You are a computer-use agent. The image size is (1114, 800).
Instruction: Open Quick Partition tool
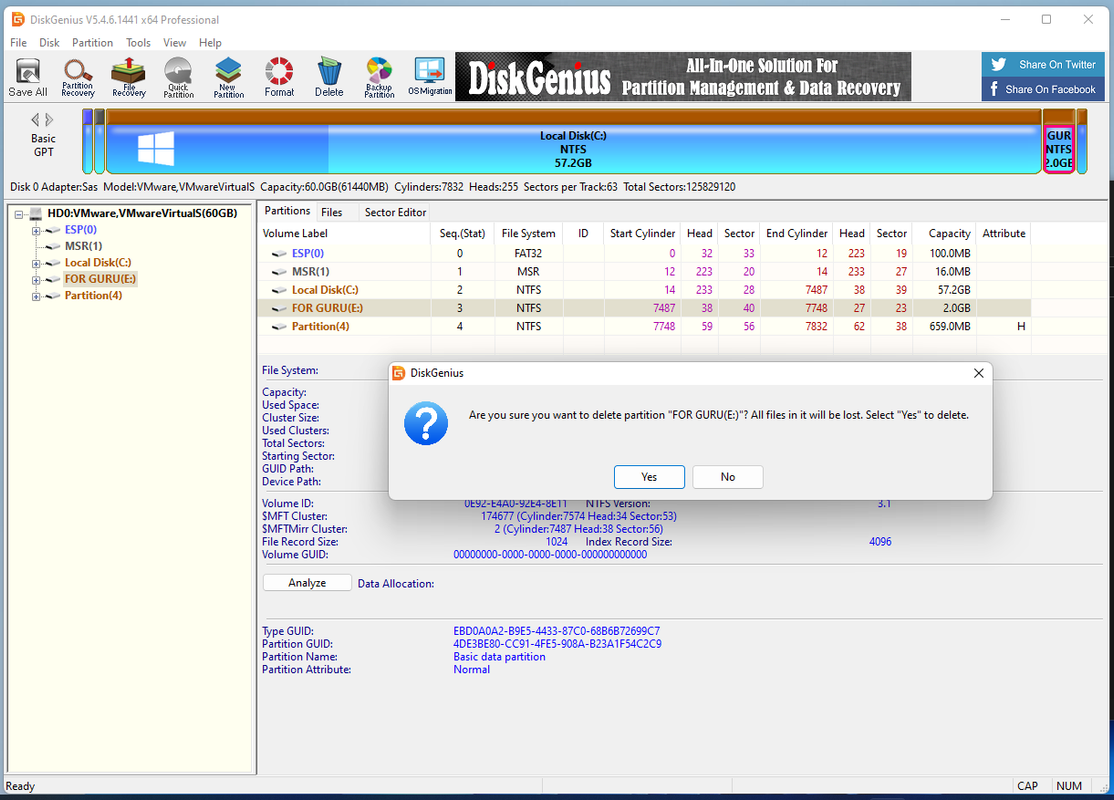coord(178,77)
